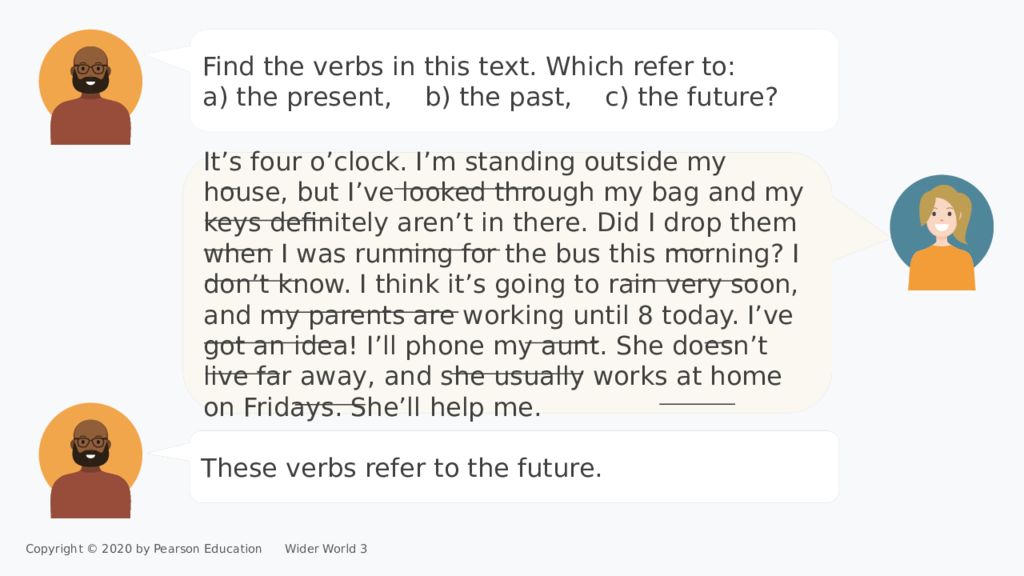Click the 'Wider World 3' footer label
Viewport: 1024px width, 576px height.
326,549
